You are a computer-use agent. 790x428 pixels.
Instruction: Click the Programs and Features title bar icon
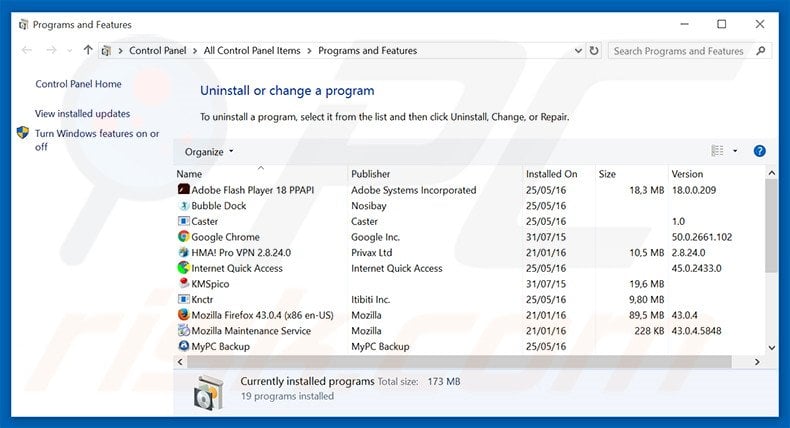(23, 24)
